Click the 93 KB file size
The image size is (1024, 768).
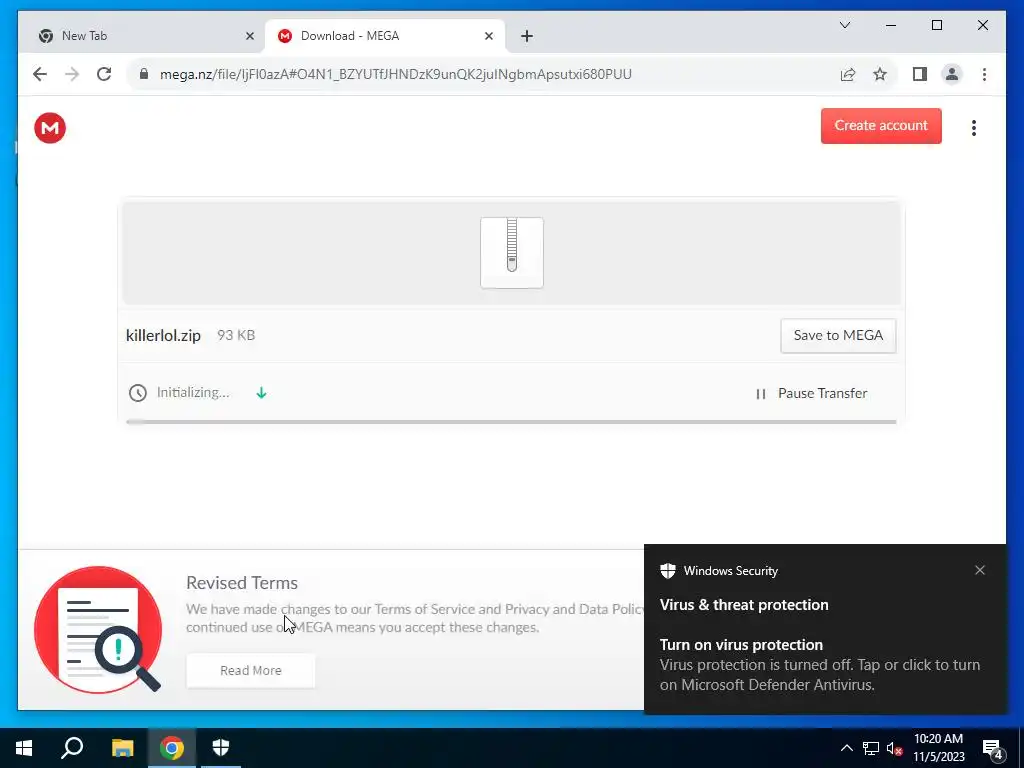(236, 335)
